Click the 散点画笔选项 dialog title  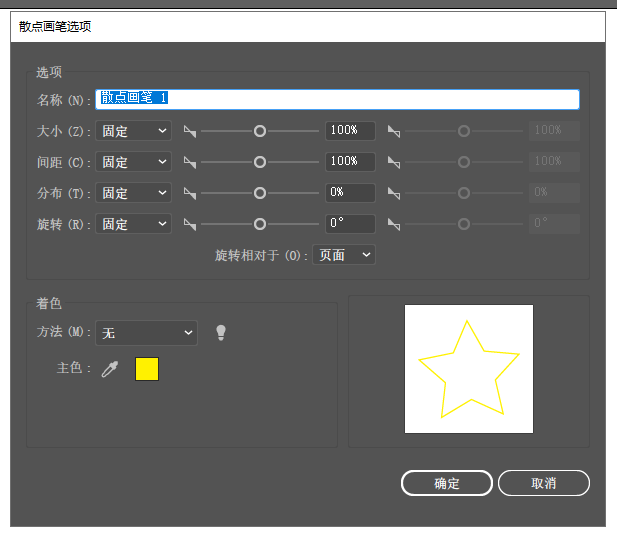[55, 27]
